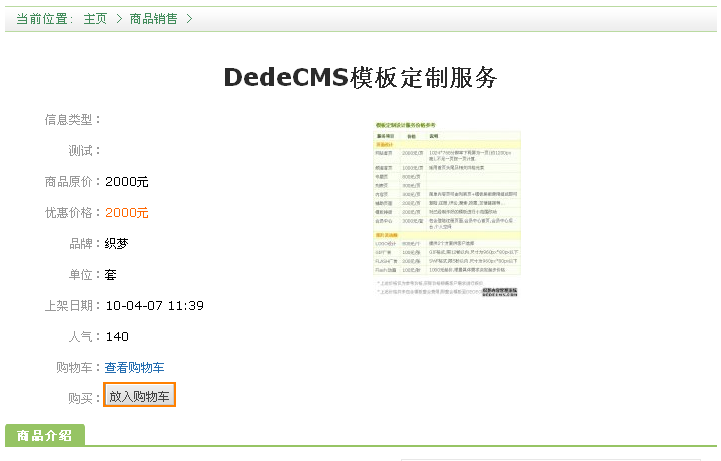This screenshot has height=461, width=721.
Task: Click the orange 优惠价格 2000元 value
Action: coord(126,213)
